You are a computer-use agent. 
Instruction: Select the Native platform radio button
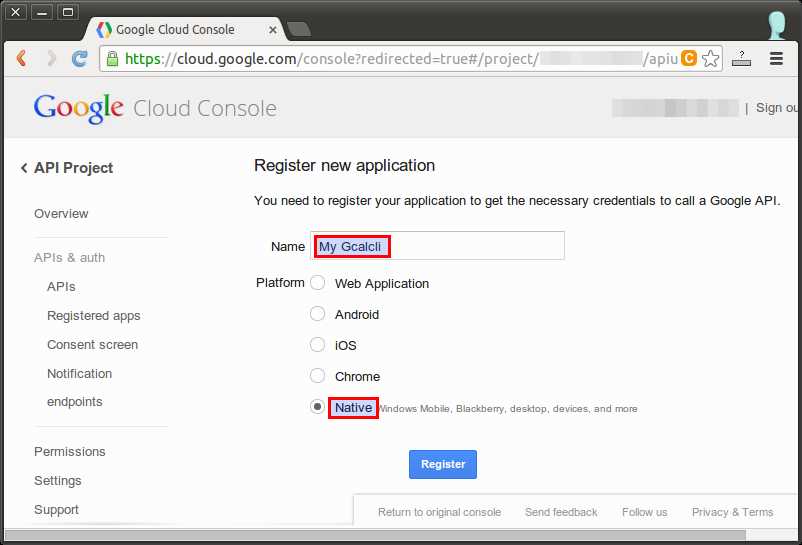pos(317,407)
